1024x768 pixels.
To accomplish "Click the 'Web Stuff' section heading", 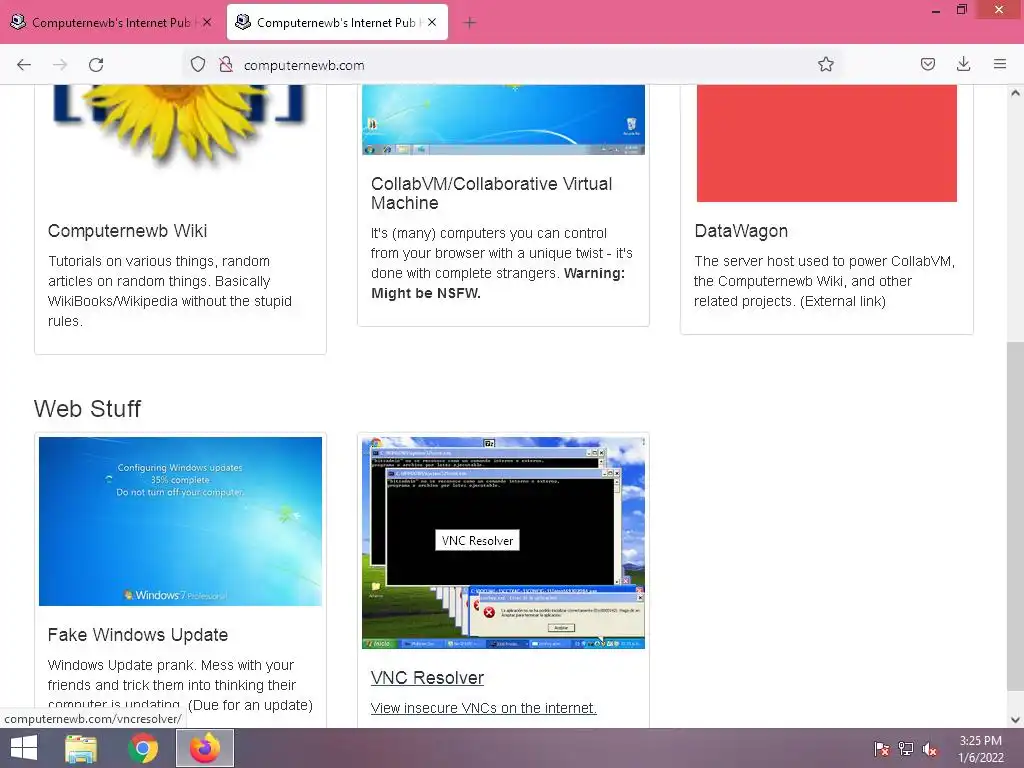I will 88,409.
